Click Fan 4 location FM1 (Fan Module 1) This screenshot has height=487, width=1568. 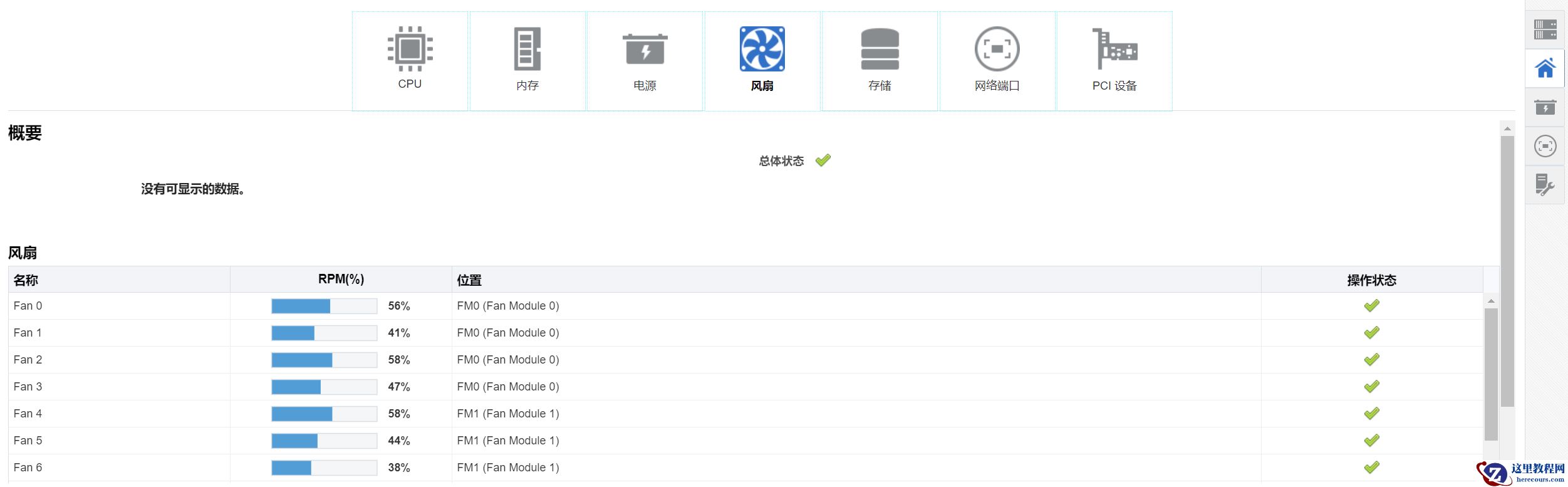(508, 414)
